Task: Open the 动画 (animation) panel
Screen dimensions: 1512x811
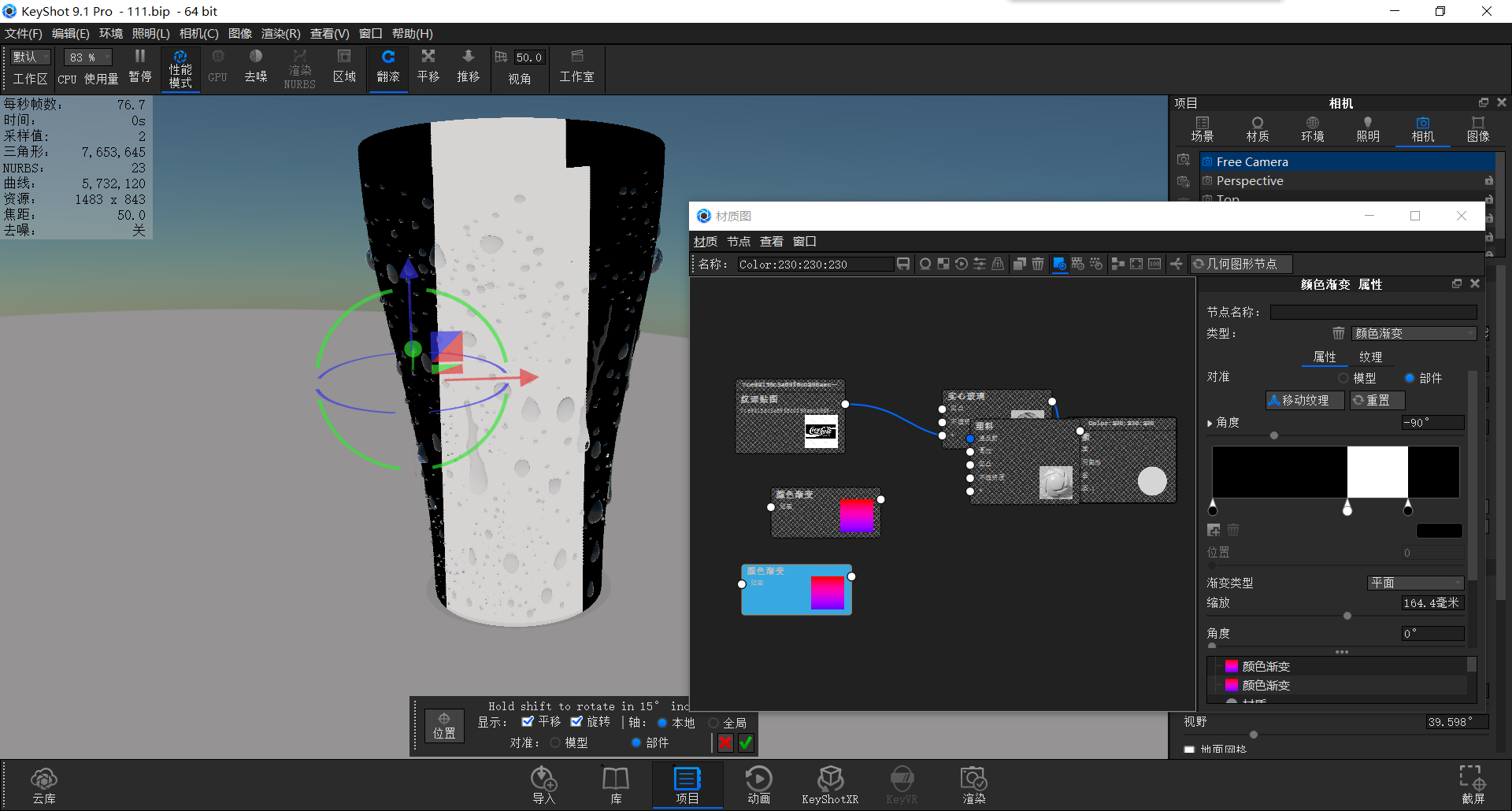Action: 758,783
